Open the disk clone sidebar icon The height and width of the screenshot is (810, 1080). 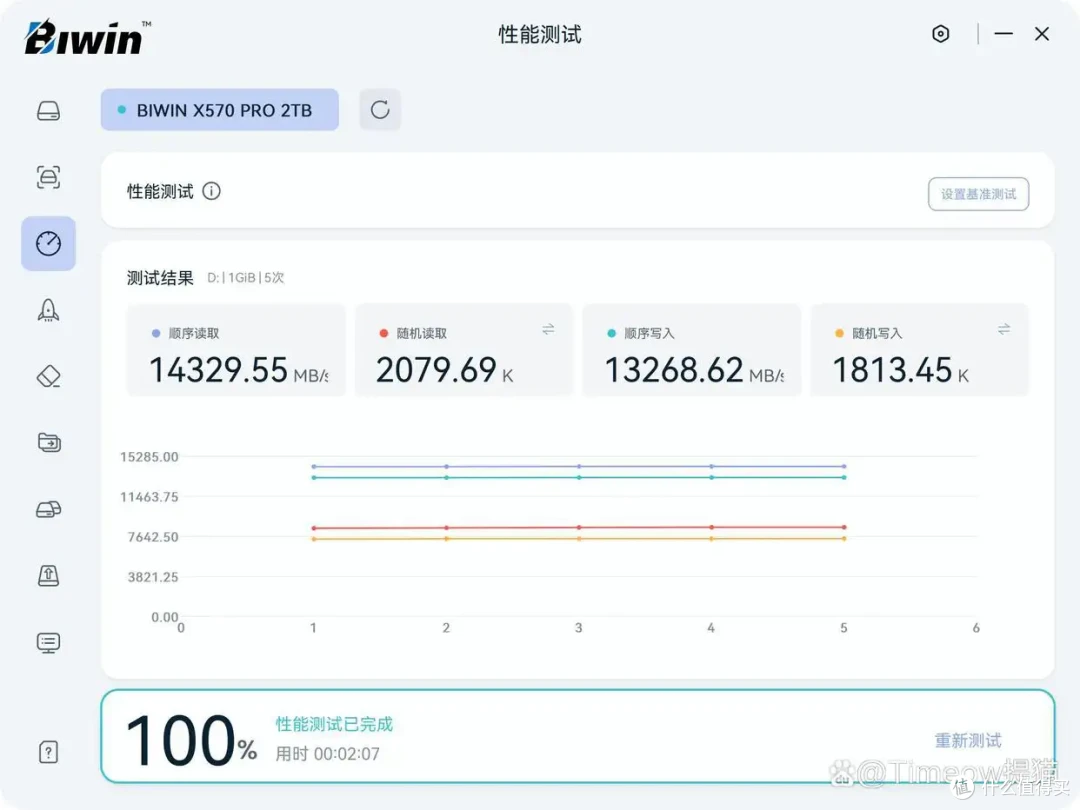[48, 509]
